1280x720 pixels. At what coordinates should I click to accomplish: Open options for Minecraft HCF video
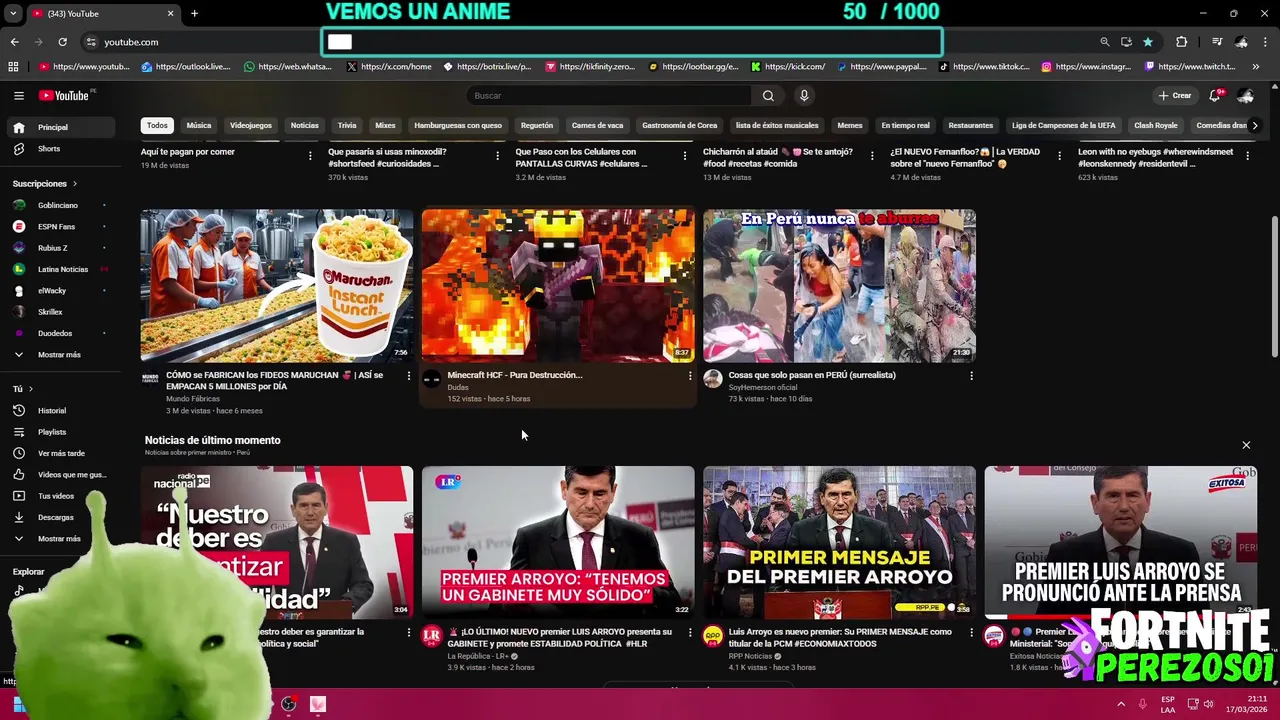[689, 376]
